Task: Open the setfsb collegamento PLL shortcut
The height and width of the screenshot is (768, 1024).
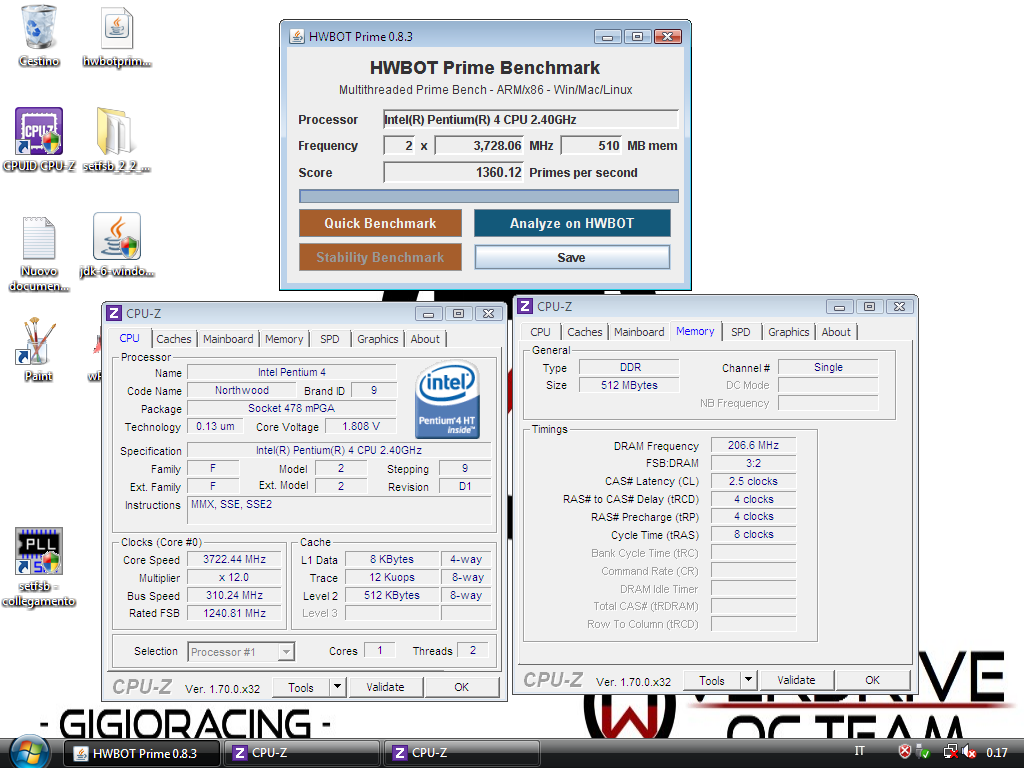Action: coord(39,567)
